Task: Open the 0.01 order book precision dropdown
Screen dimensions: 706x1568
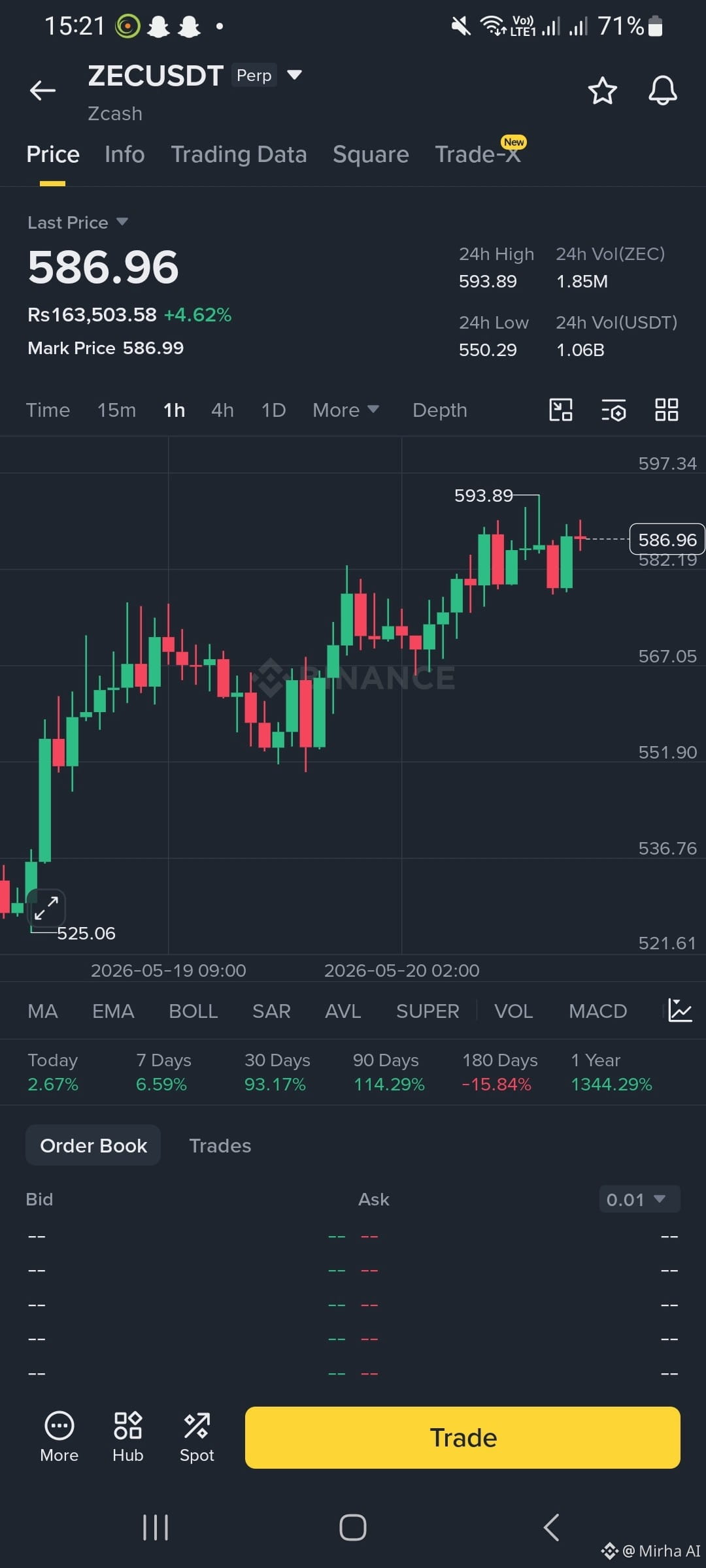Action: pos(639,1200)
